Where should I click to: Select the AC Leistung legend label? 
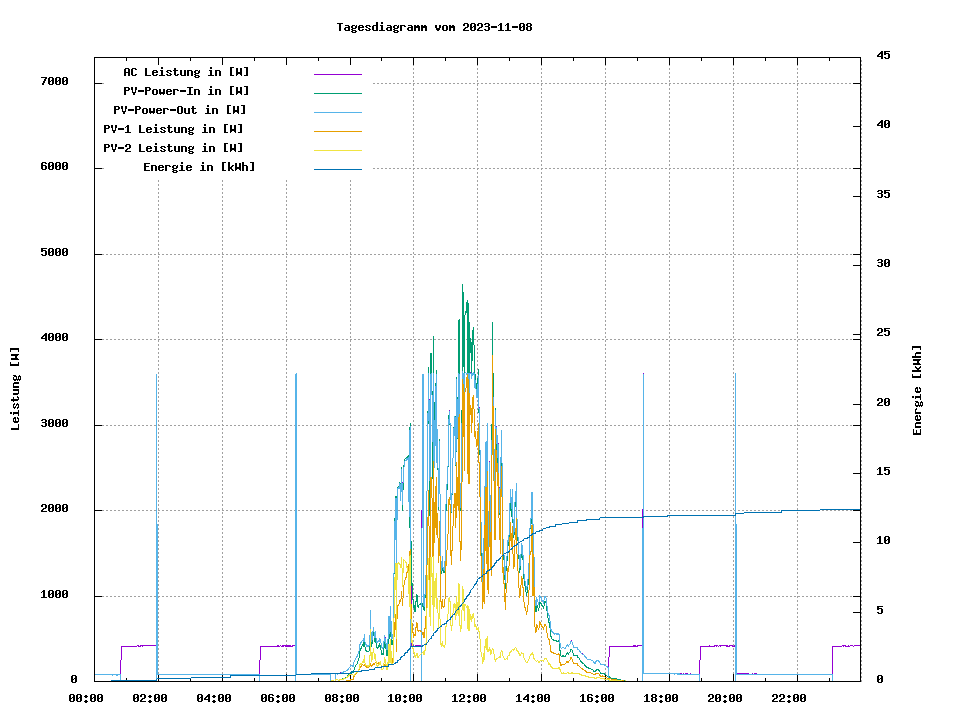pos(186,72)
